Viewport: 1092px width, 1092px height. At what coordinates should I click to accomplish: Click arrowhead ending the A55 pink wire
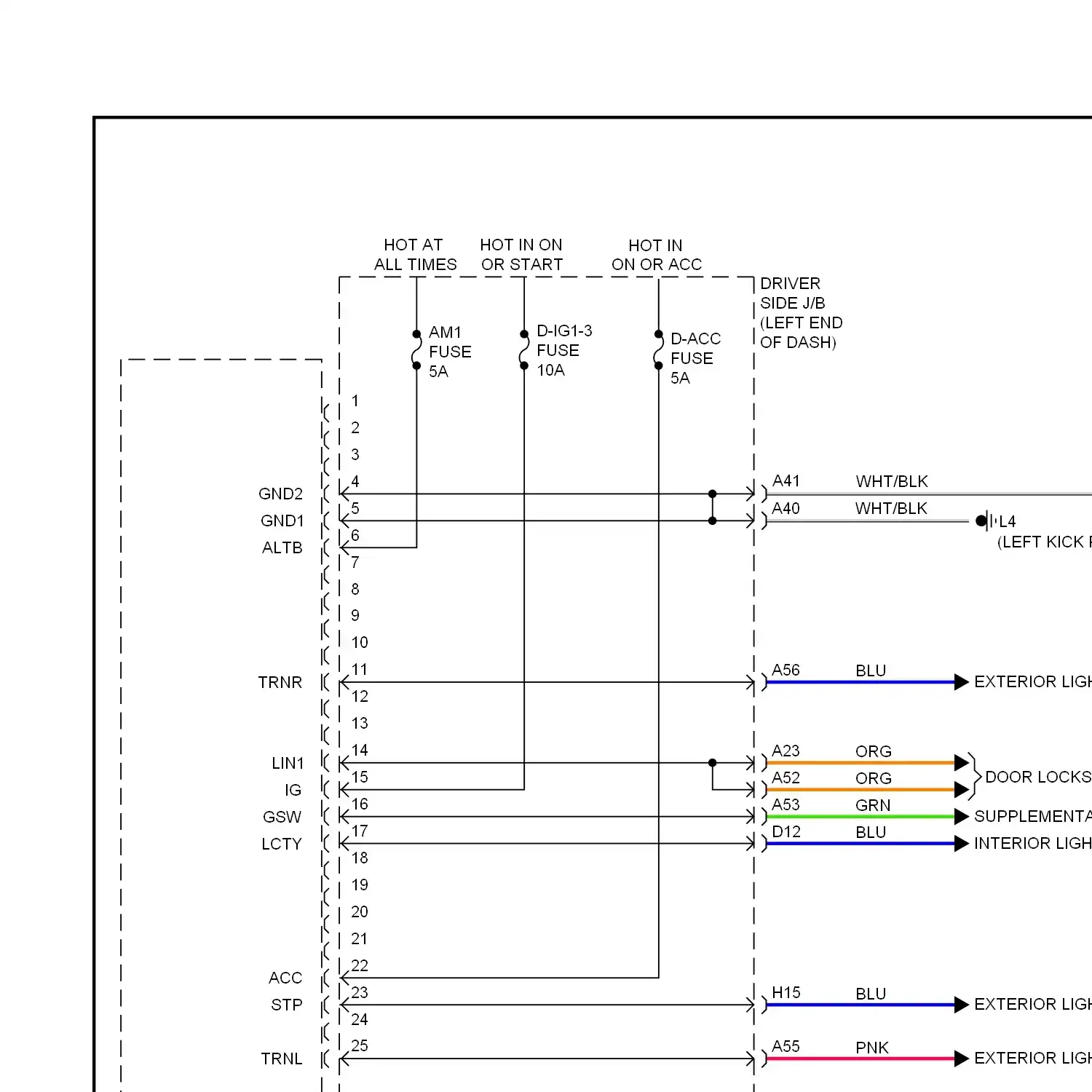961,1059
